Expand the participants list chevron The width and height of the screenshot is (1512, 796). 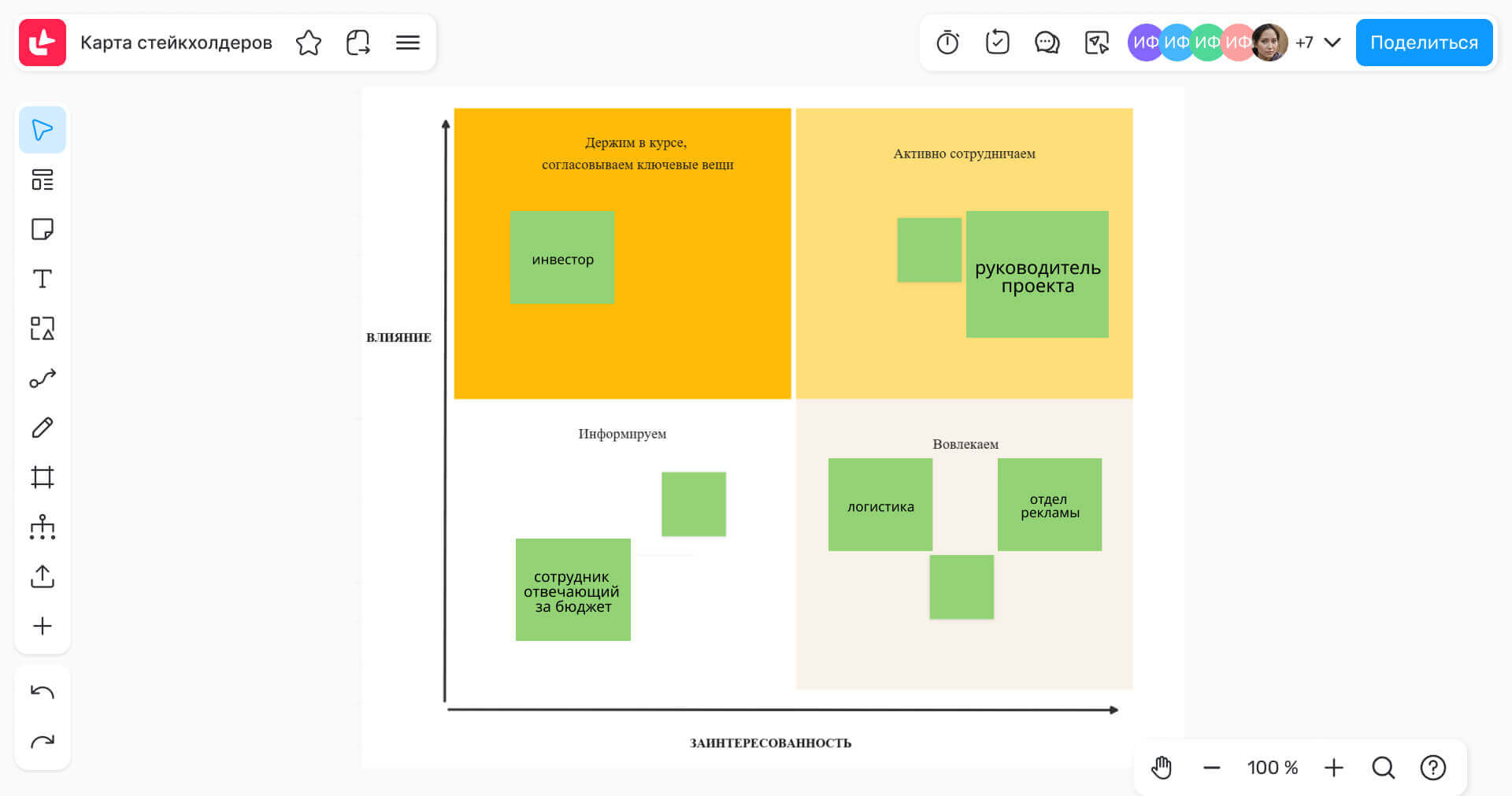point(1332,43)
